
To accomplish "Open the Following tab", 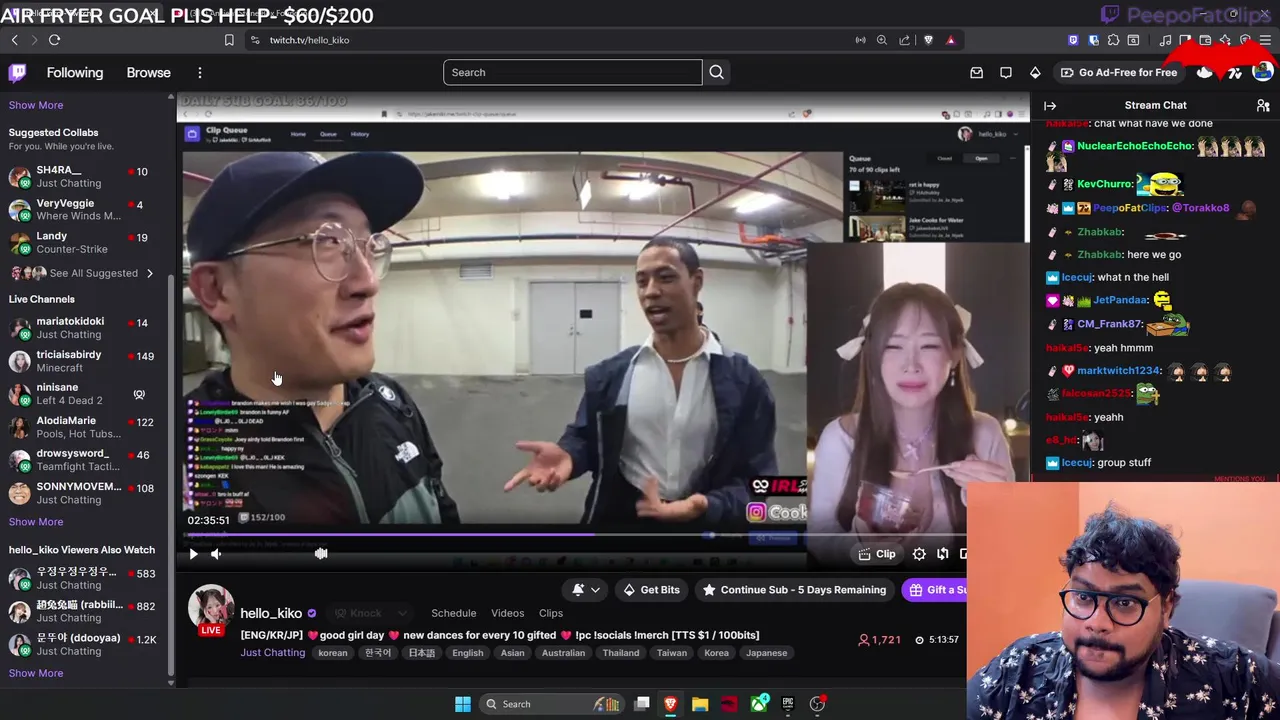I will point(75,72).
